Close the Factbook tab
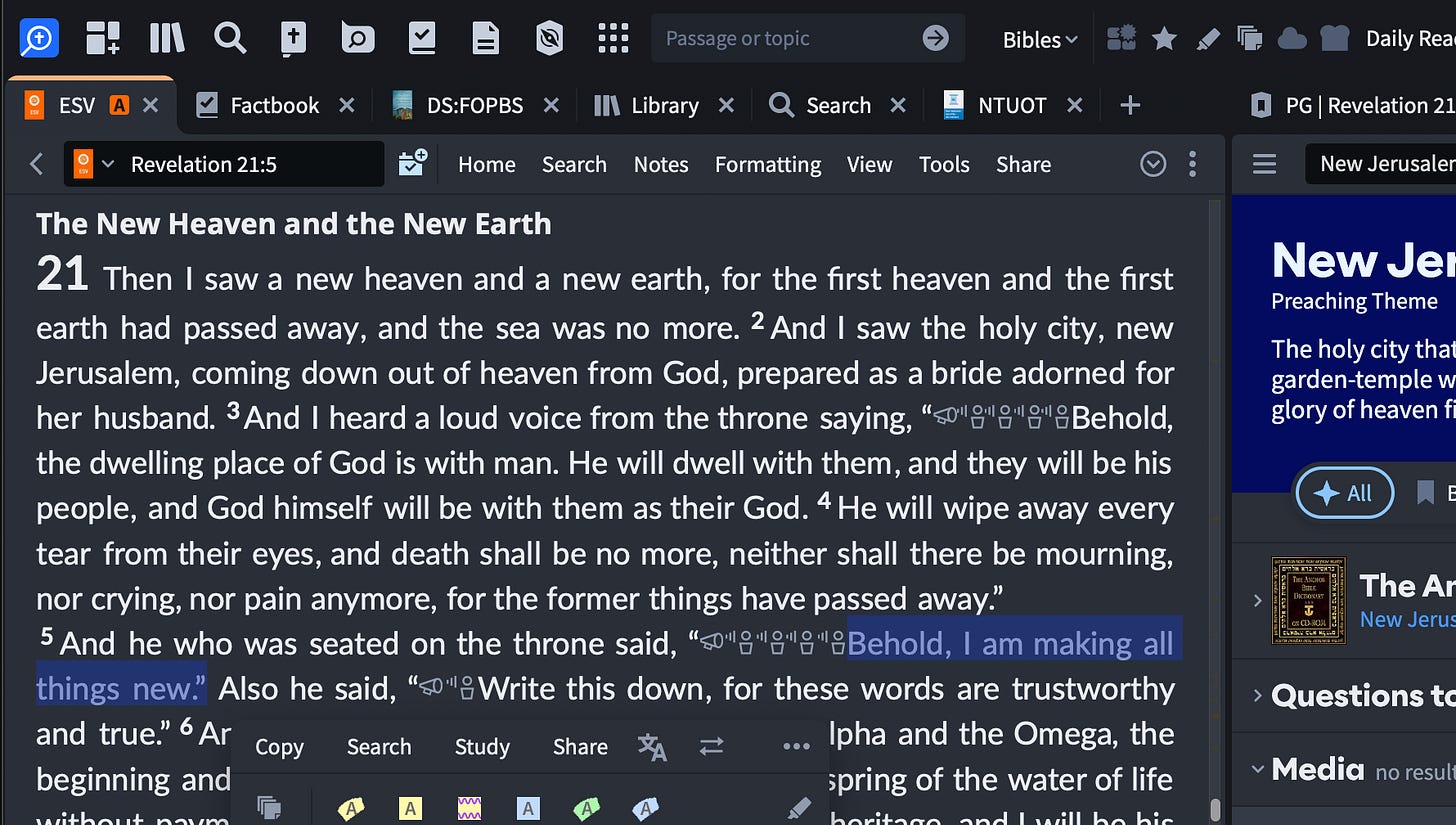 coord(347,105)
